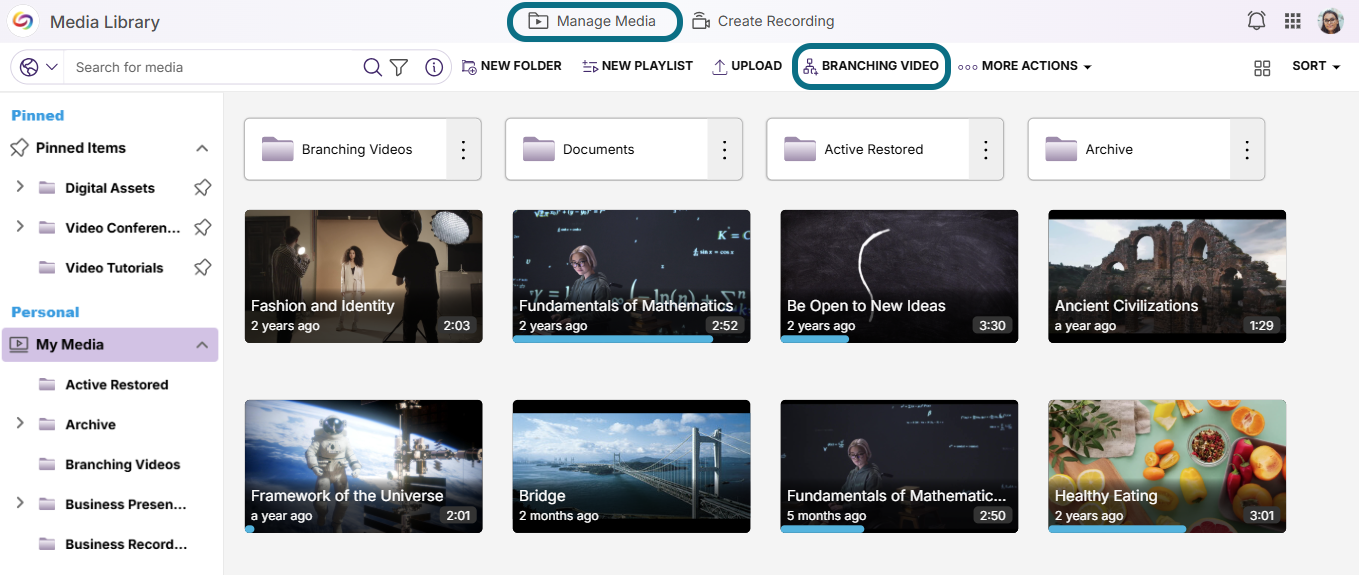Open options for Archive folder card
The width and height of the screenshot is (1359, 575).
(1247, 149)
